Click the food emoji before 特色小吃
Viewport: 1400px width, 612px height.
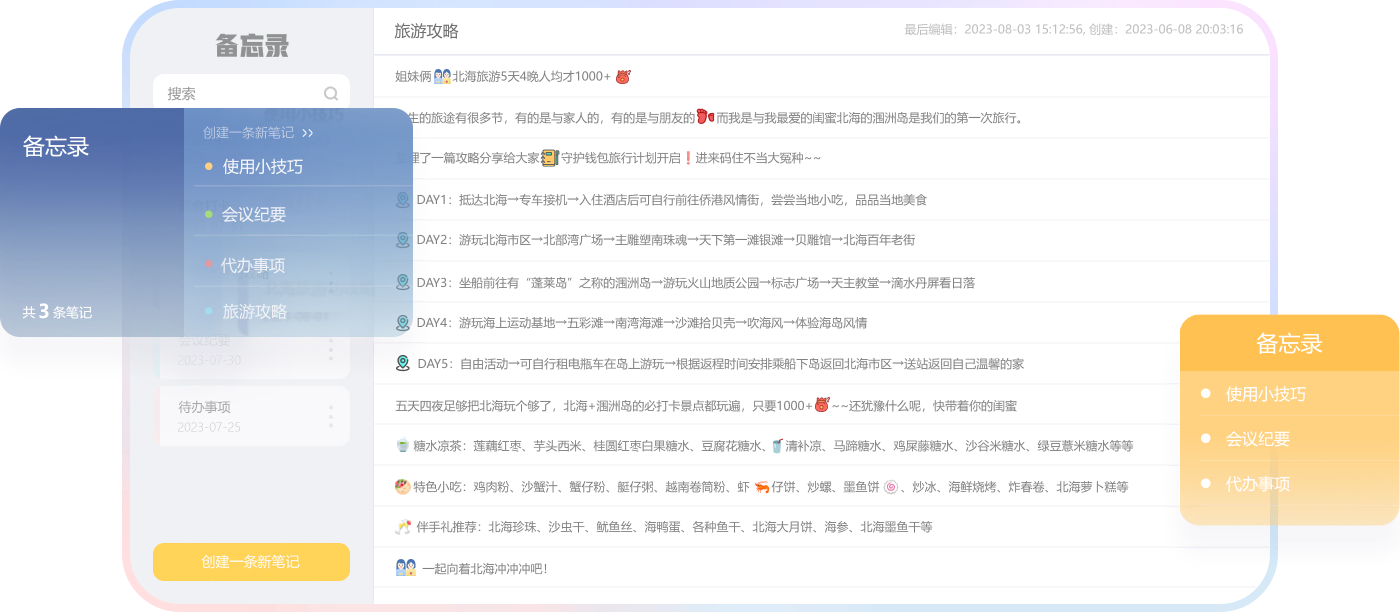403,486
